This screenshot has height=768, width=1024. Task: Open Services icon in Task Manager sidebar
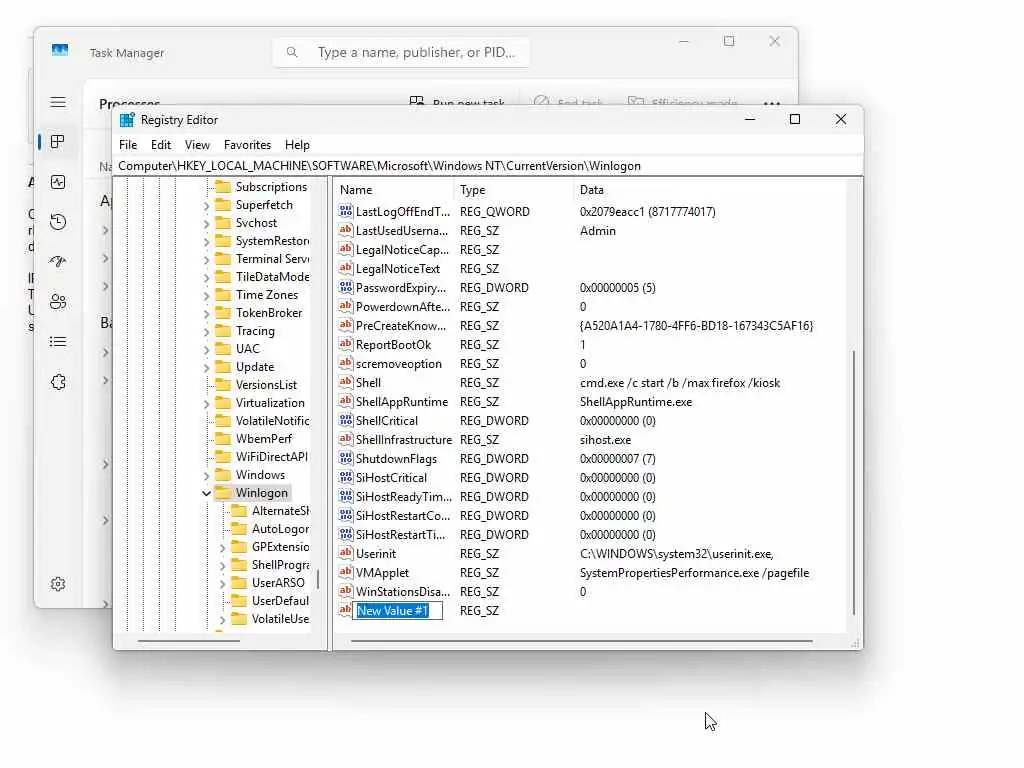coord(57,381)
